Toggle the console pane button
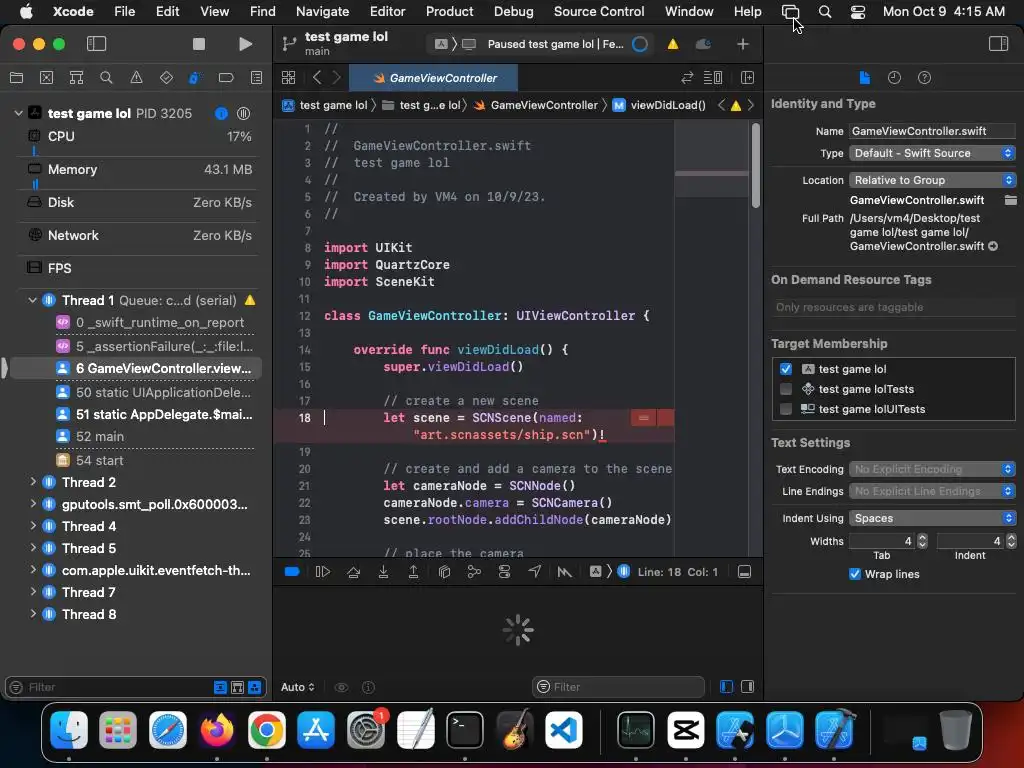Screen dimensions: 1024x768 pos(748,686)
